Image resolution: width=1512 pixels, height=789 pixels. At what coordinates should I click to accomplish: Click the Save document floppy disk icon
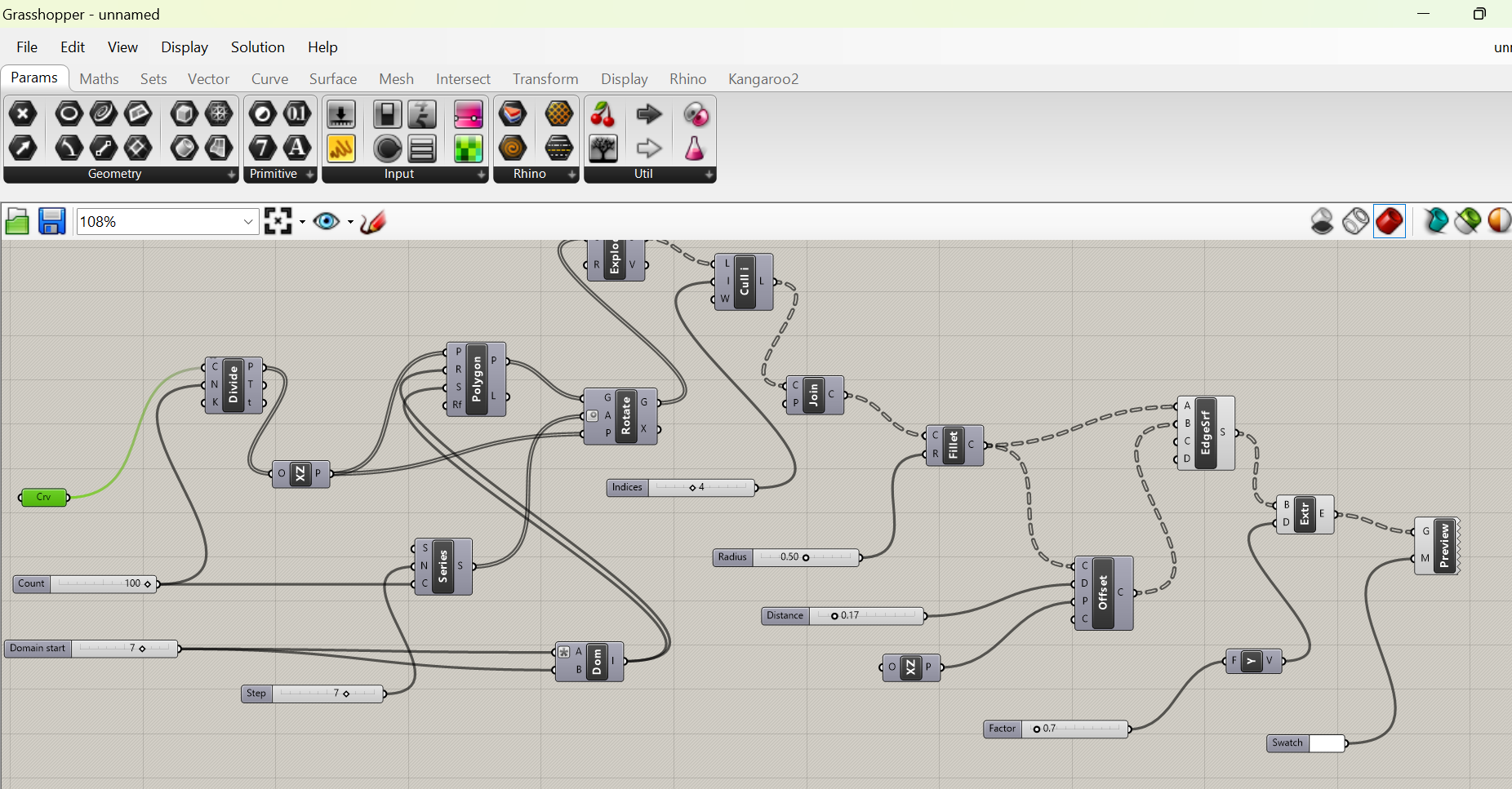click(51, 222)
